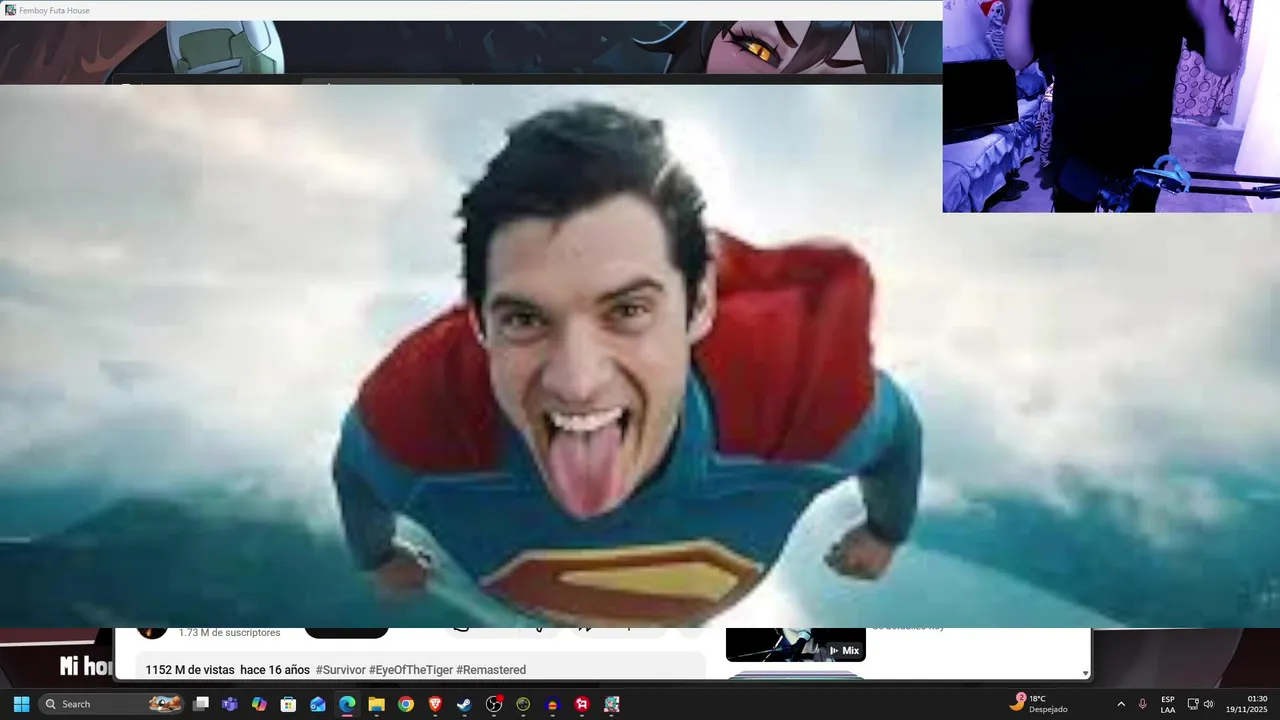Click 'hace 16 años' upload date text
Image resolution: width=1280 pixels, height=720 pixels.
(275, 670)
